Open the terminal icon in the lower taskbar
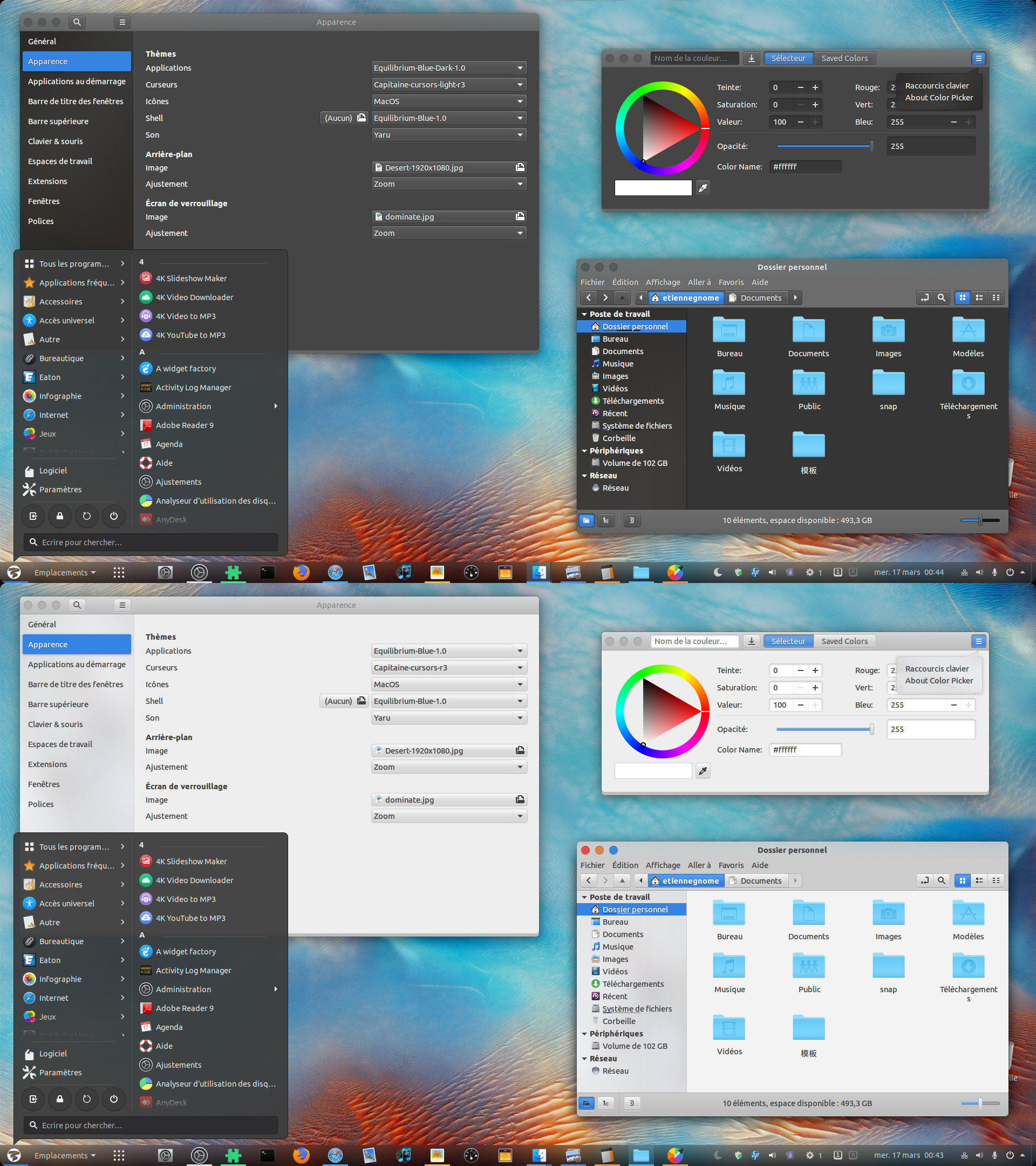The width and height of the screenshot is (1036, 1166). [267, 1155]
